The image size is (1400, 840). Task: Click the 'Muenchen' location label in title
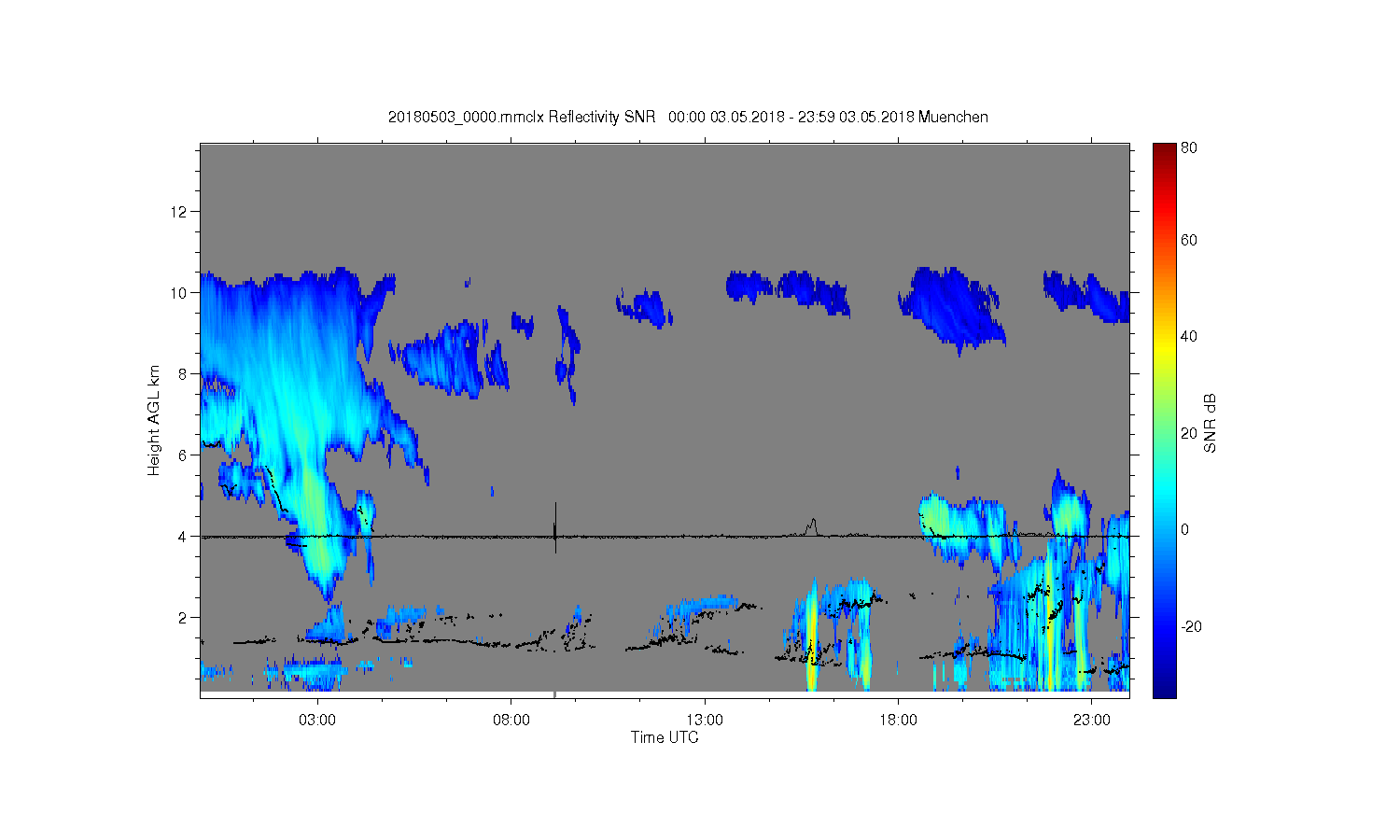tap(953, 117)
